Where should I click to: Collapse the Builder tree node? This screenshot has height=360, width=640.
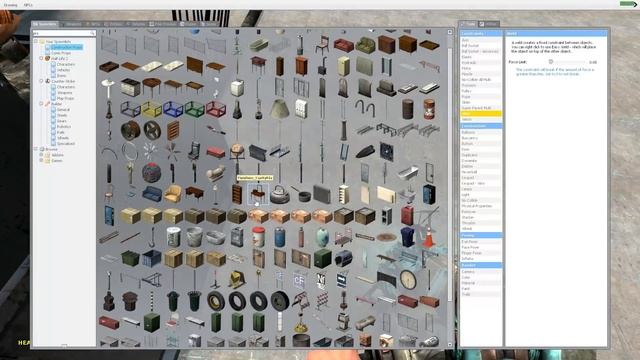pos(41,104)
